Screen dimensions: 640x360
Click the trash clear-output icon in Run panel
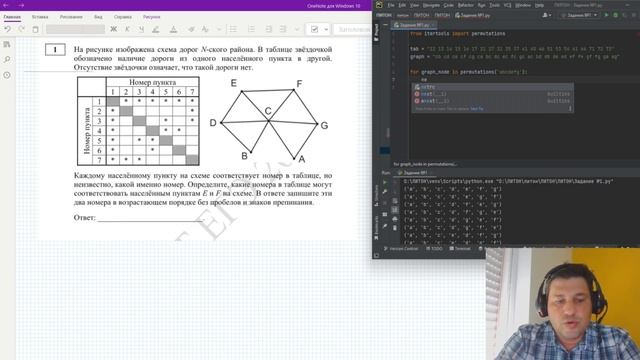(x=394, y=228)
